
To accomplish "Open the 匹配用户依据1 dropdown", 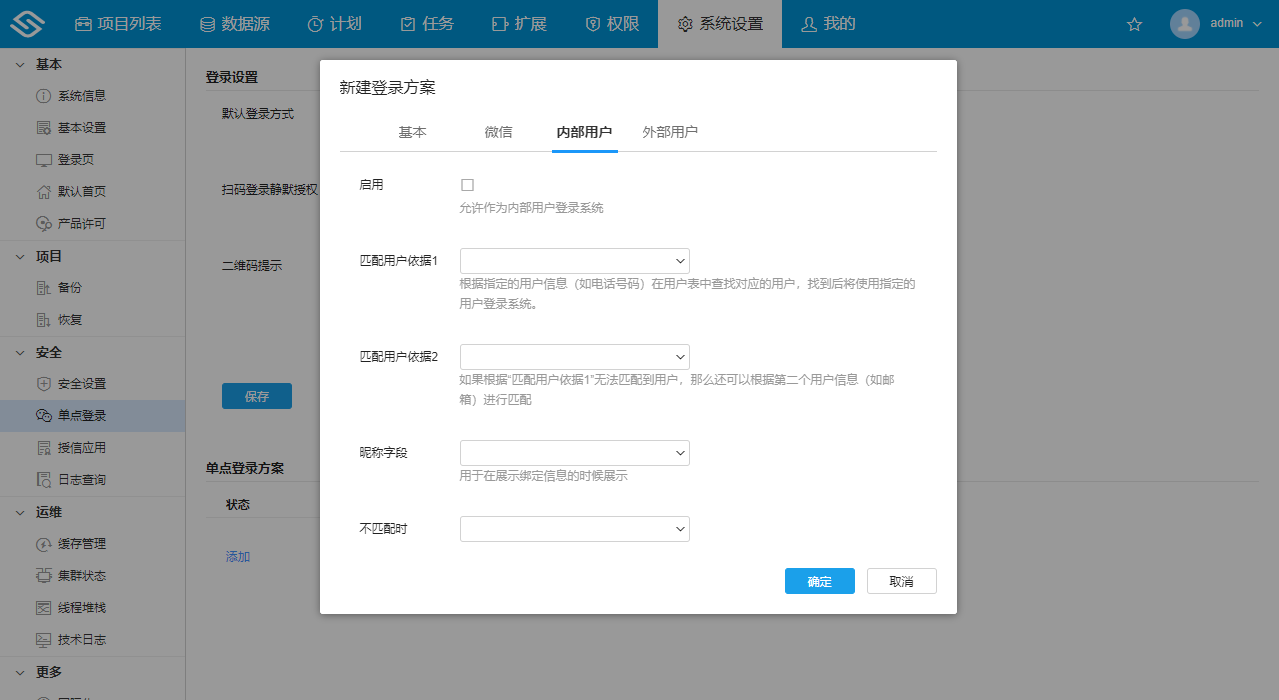I will [573, 260].
